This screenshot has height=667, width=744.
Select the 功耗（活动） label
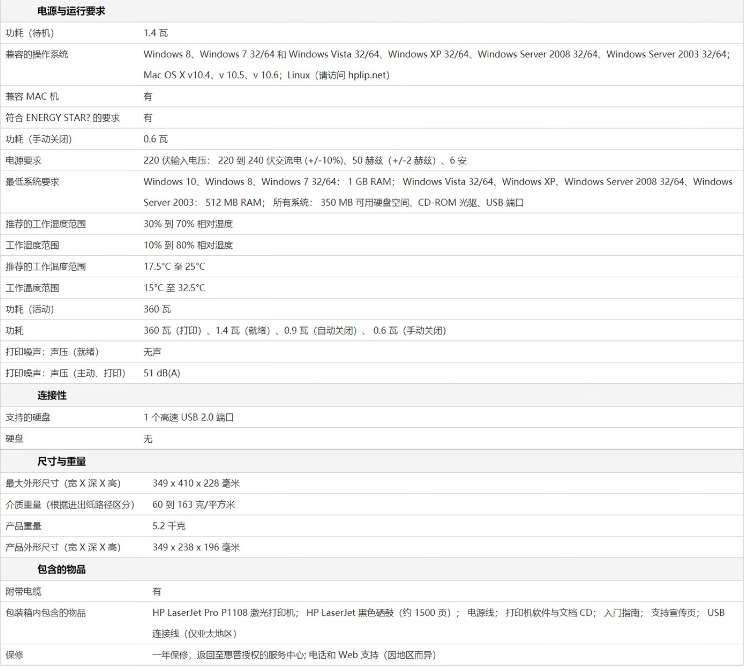click(x=30, y=309)
